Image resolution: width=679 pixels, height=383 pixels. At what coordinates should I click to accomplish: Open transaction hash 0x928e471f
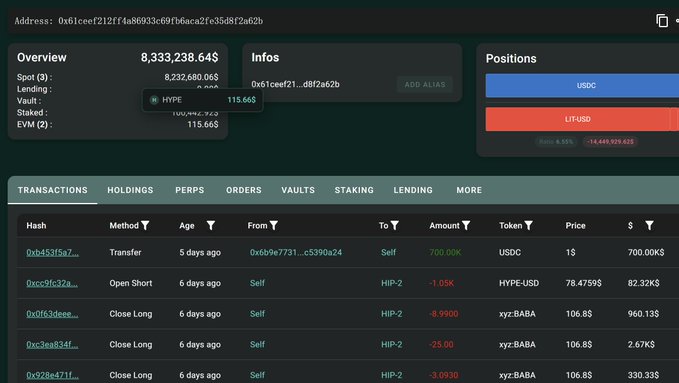pos(52,375)
